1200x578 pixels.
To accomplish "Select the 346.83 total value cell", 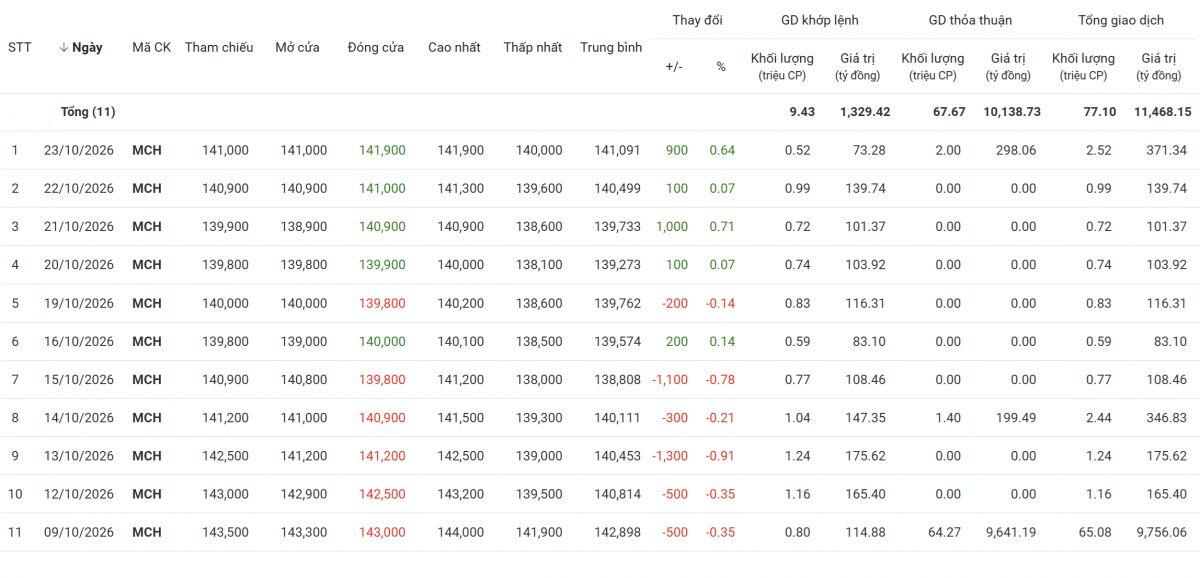I will tap(1166, 417).
